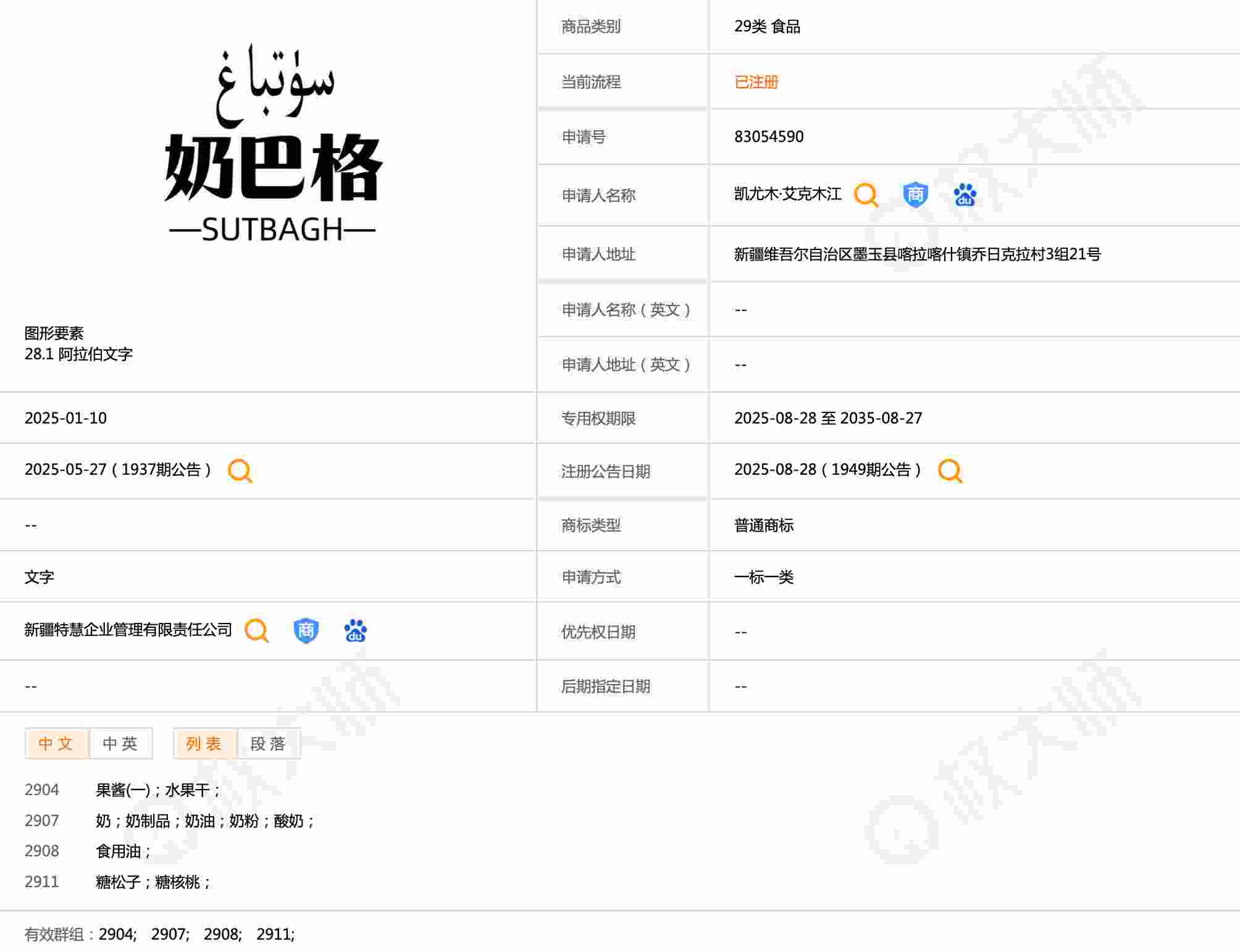This screenshot has width=1240, height=952.
Task: Search applicant 凯尤木·艾克木江 with magnifier icon
Action: pyautogui.click(x=865, y=194)
